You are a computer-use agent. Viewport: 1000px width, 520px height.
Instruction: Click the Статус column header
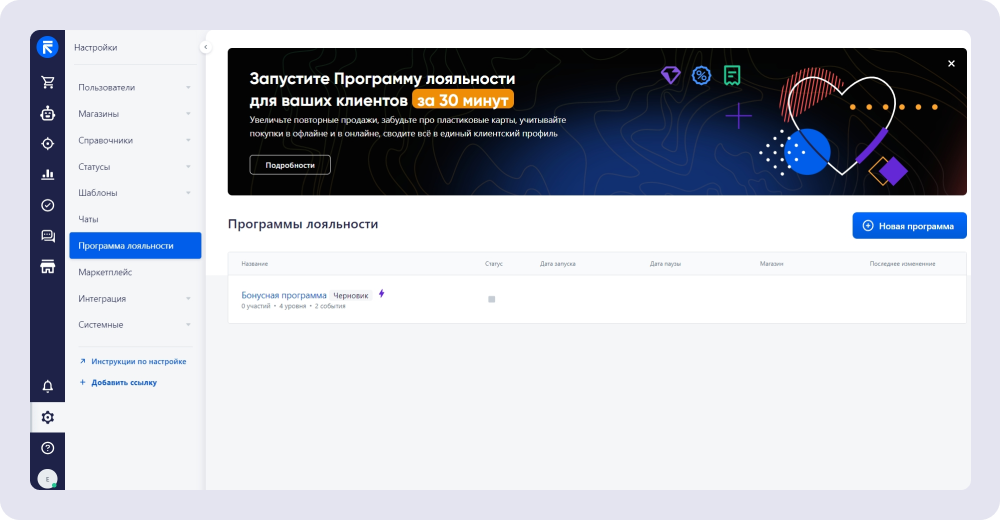pyautogui.click(x=494, y=264)
